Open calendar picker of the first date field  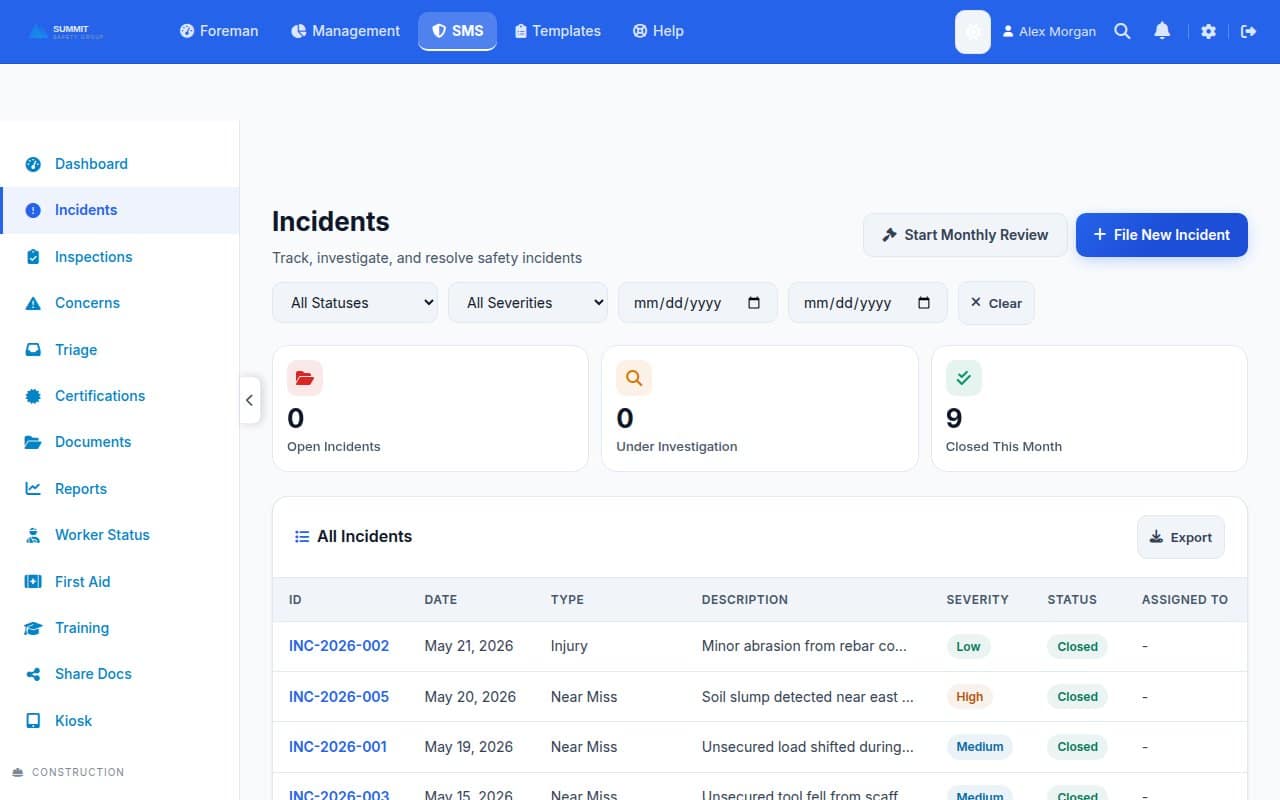point(754,303)
